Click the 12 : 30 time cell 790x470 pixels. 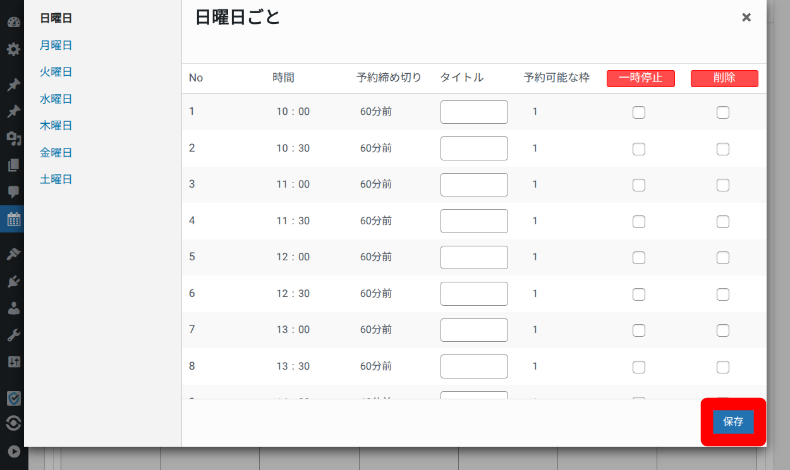(x=293, y=294)
